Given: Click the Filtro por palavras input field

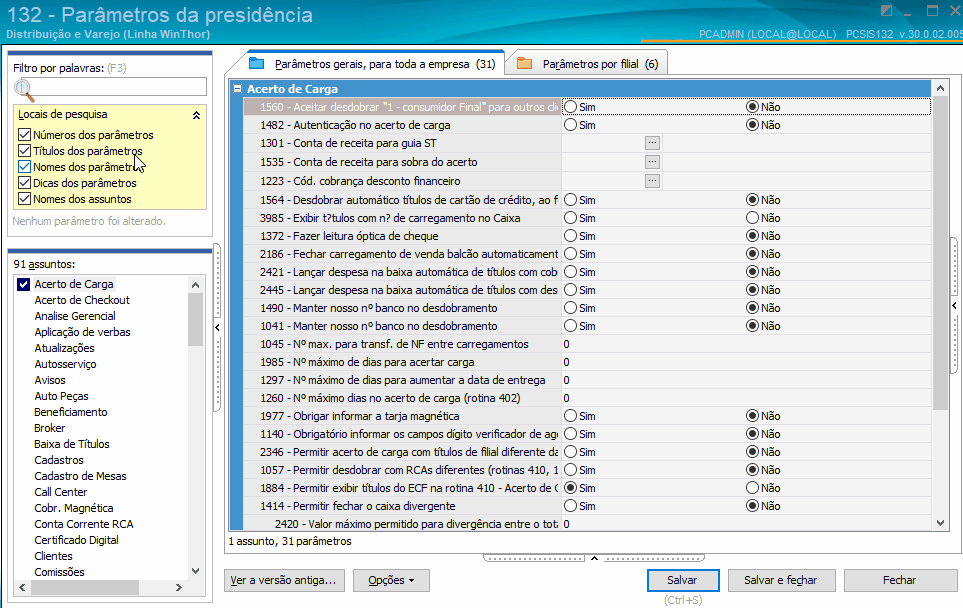Looking at the screenshot, I should tap(118, 87).
